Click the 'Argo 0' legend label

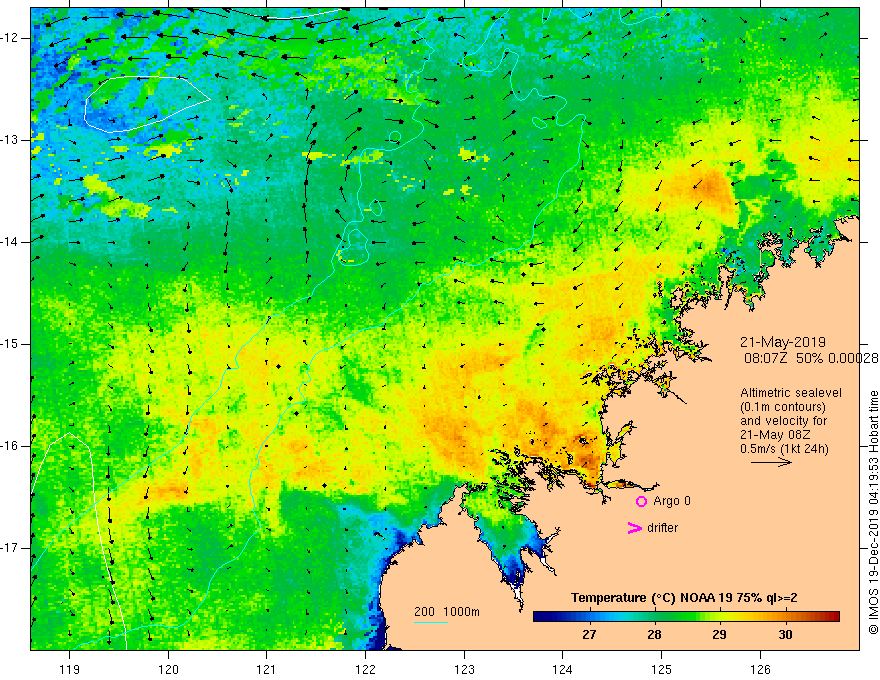tap(672, 501)
